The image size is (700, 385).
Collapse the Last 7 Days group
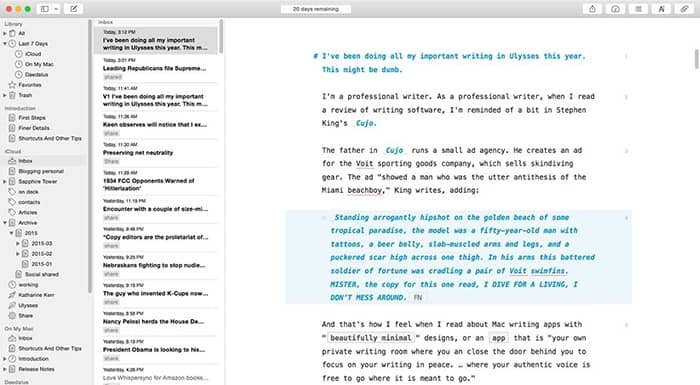[5, 44]
